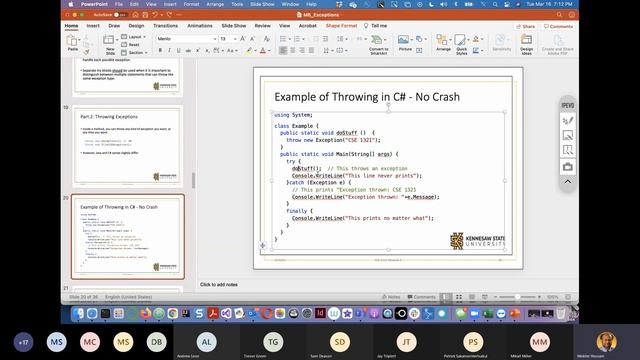Expand the Section dropdown
The height and width of the screenshot is (360, 640).
pyautogui.click(x=134, y=53)
